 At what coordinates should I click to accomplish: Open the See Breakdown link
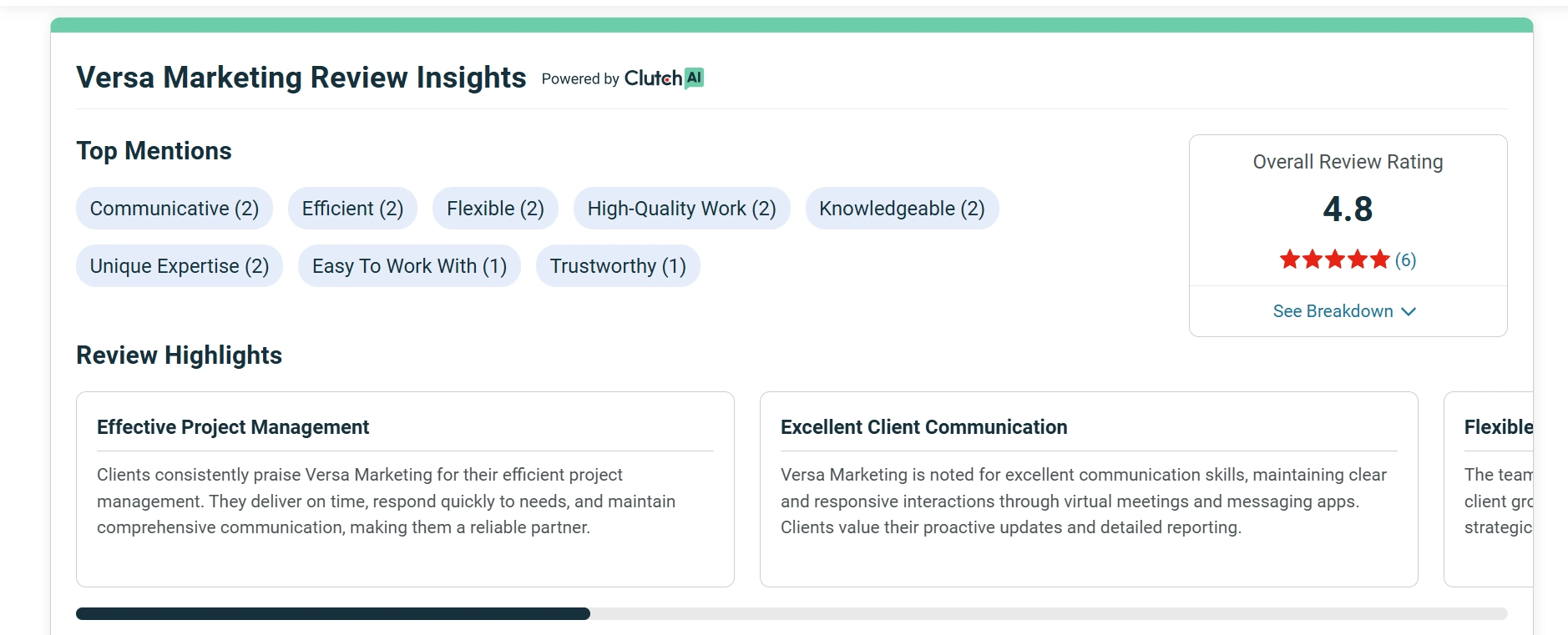coord(1333,311)
